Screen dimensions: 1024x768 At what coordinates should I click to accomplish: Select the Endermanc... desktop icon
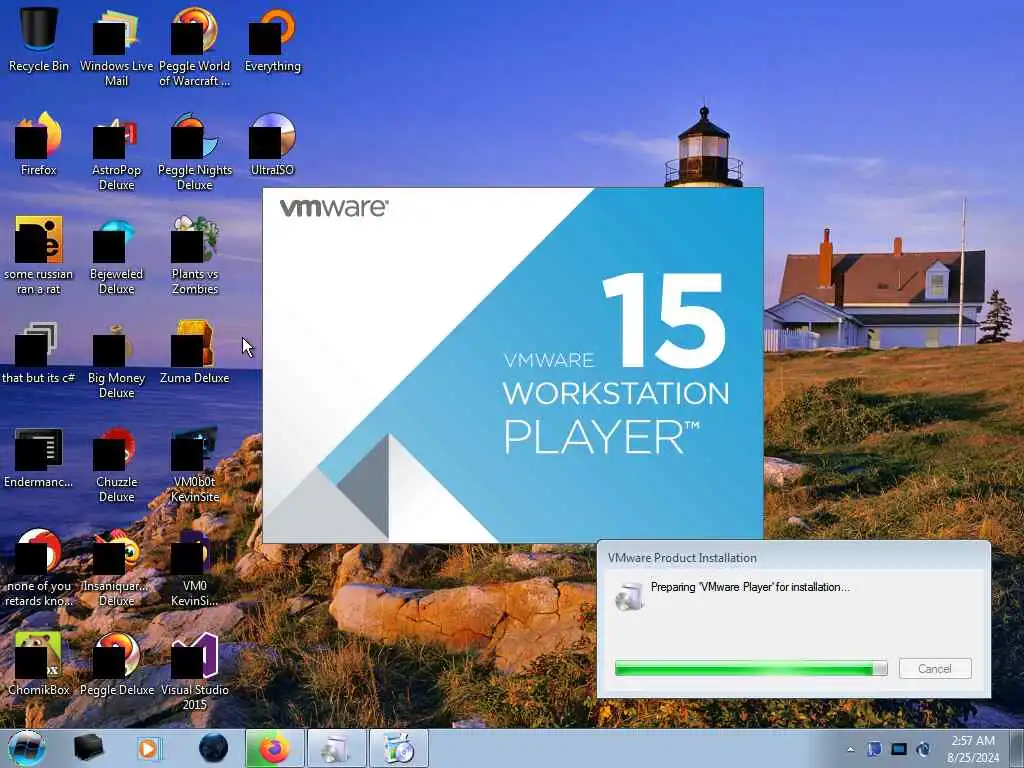[39, 457]
